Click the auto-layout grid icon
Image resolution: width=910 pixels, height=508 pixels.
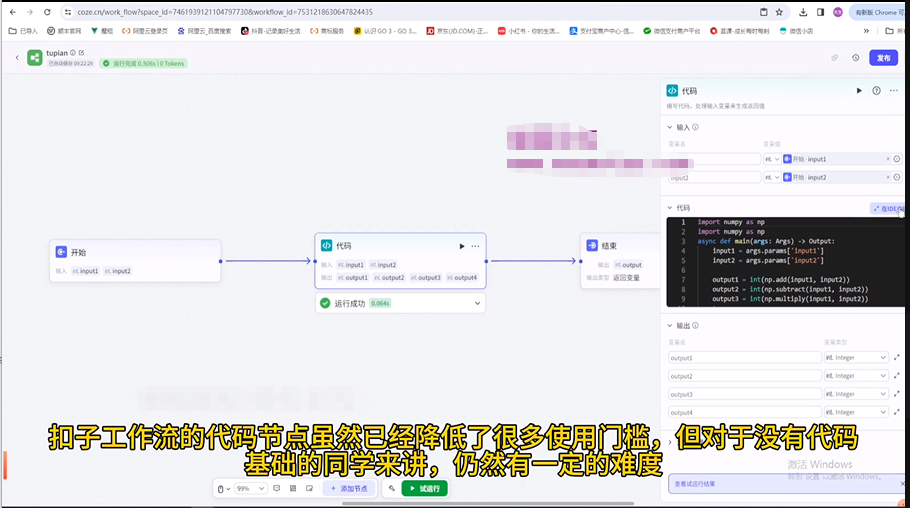tap(292, 489)
